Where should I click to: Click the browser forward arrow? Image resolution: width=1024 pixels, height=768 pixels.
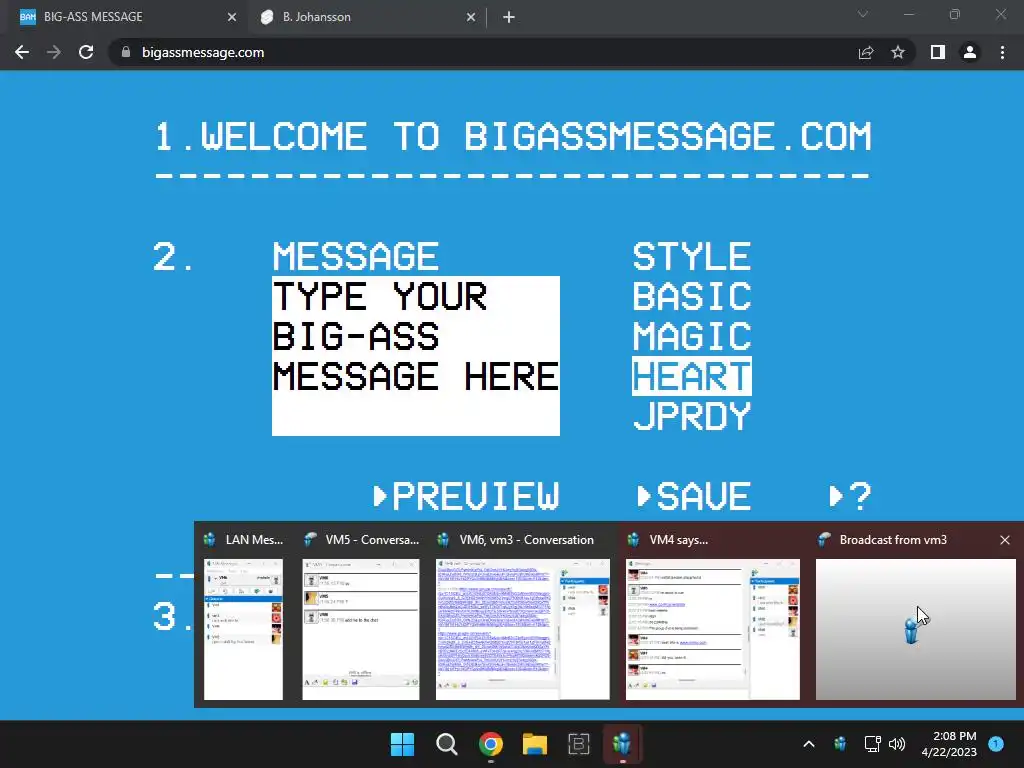54,52
